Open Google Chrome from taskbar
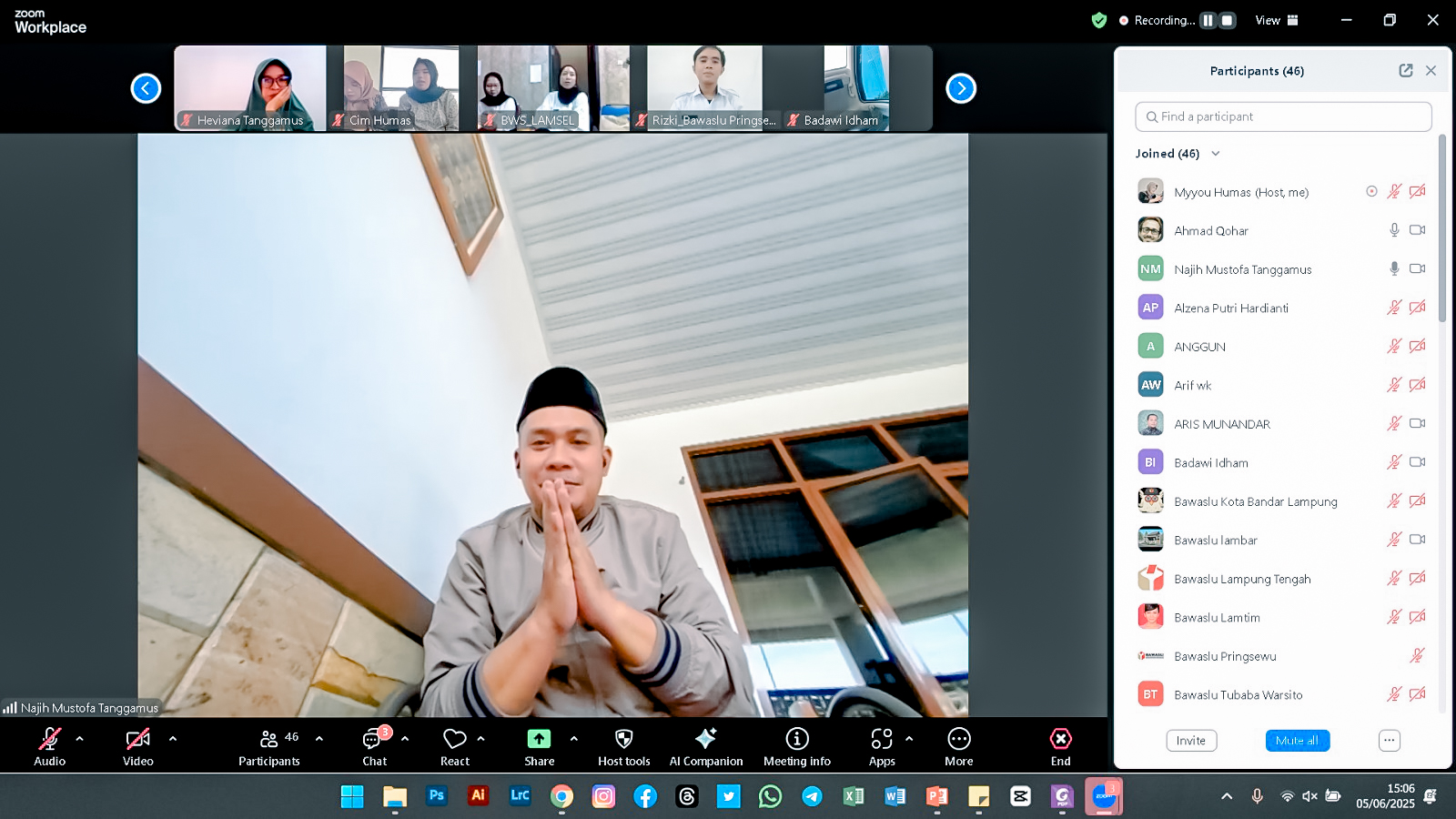 (x=561, y=796)
